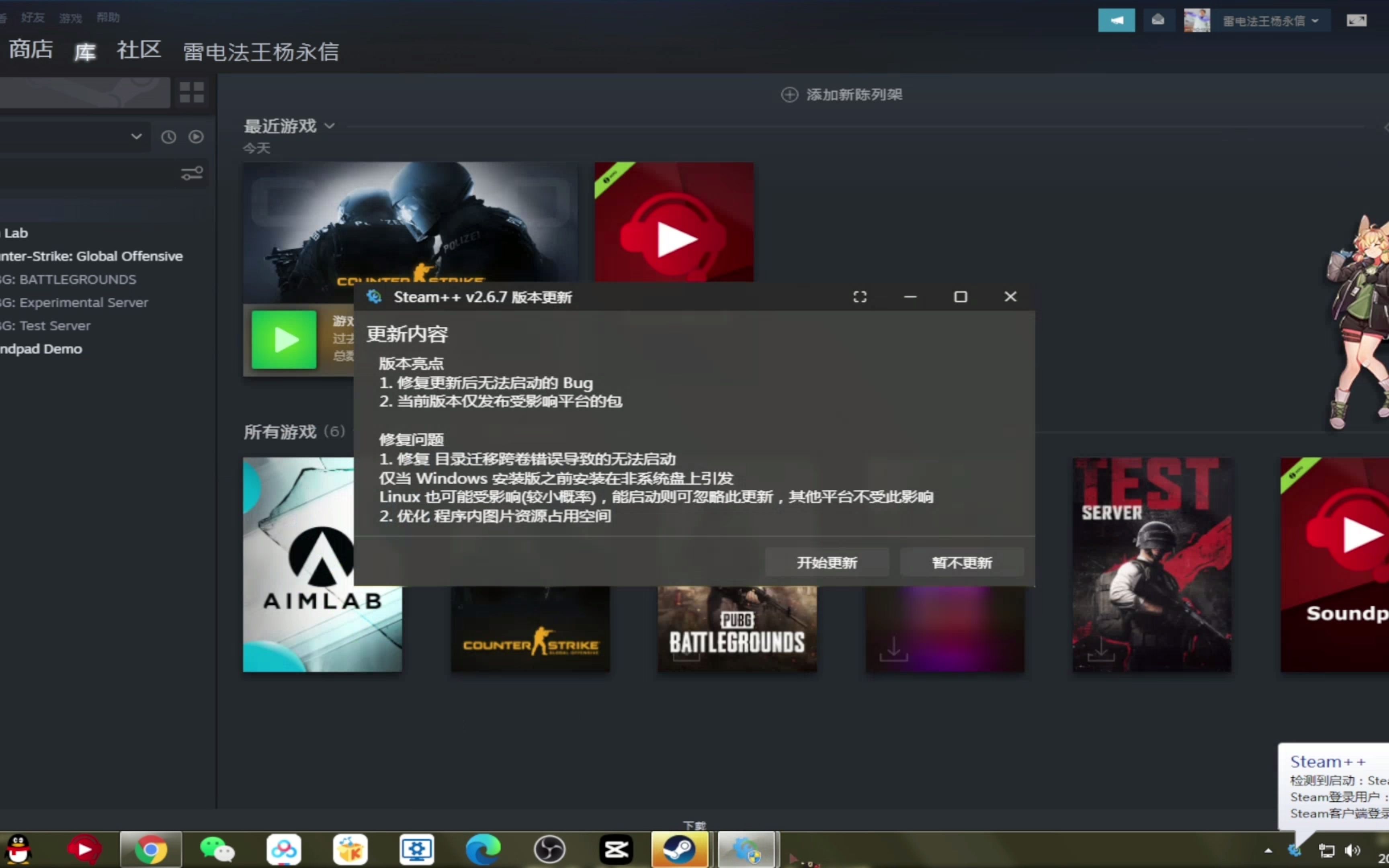Open the 游戏 menu

(71, 18)
